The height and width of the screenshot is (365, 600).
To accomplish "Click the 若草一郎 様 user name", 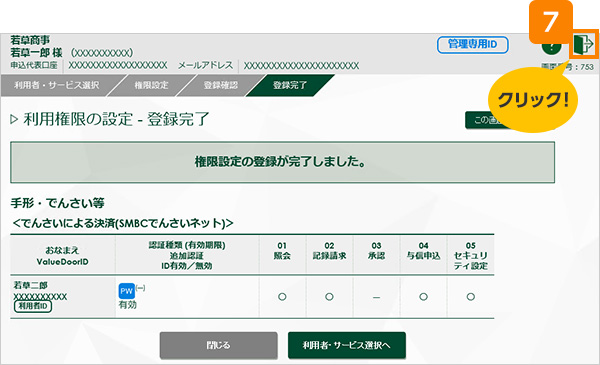I will pyautogui.click(x=36, y=52).
